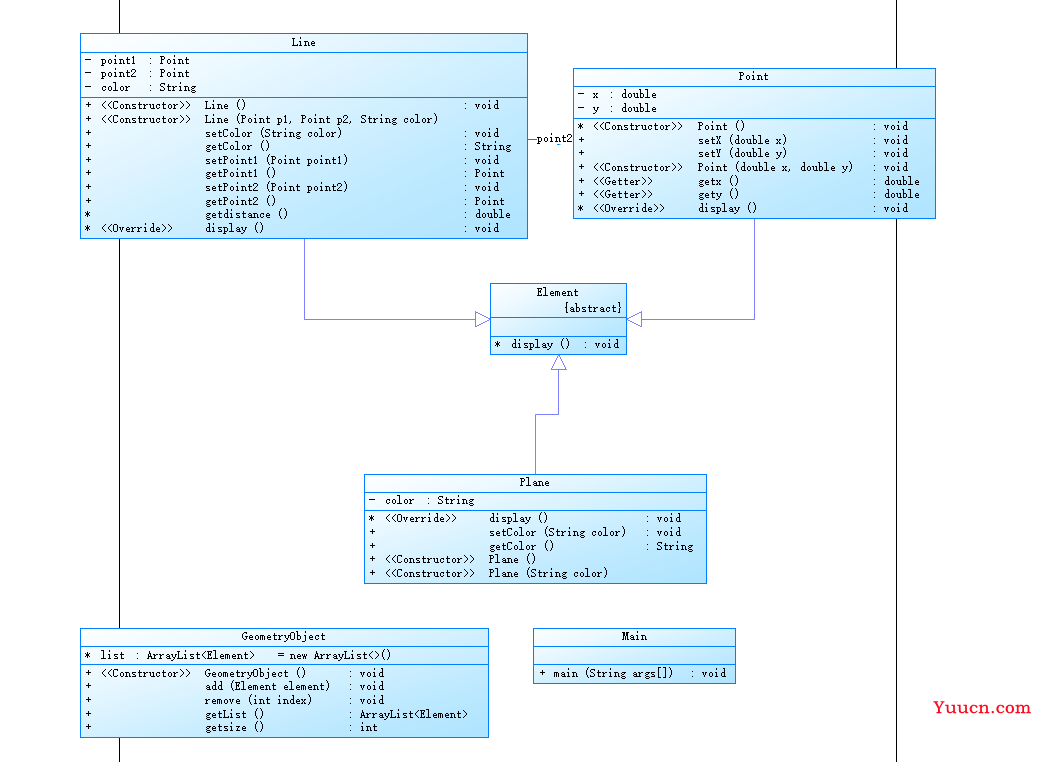The image size is (1043, 762).
Task: Select the Main class title
Action: (x=634, y=637)
